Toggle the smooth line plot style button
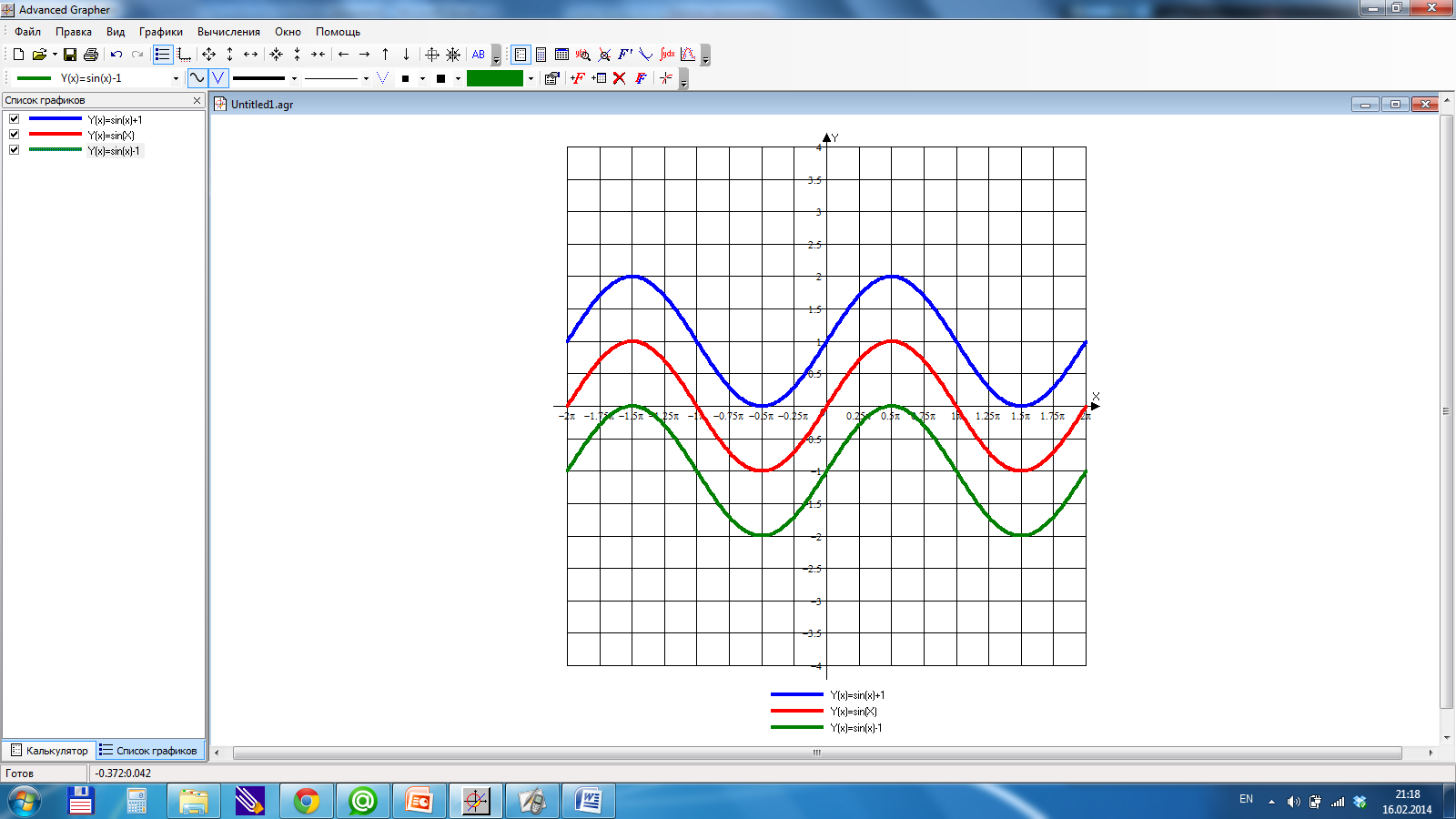Image resolution: width=1456 pixels, height=819 pixels. (197, 78)
